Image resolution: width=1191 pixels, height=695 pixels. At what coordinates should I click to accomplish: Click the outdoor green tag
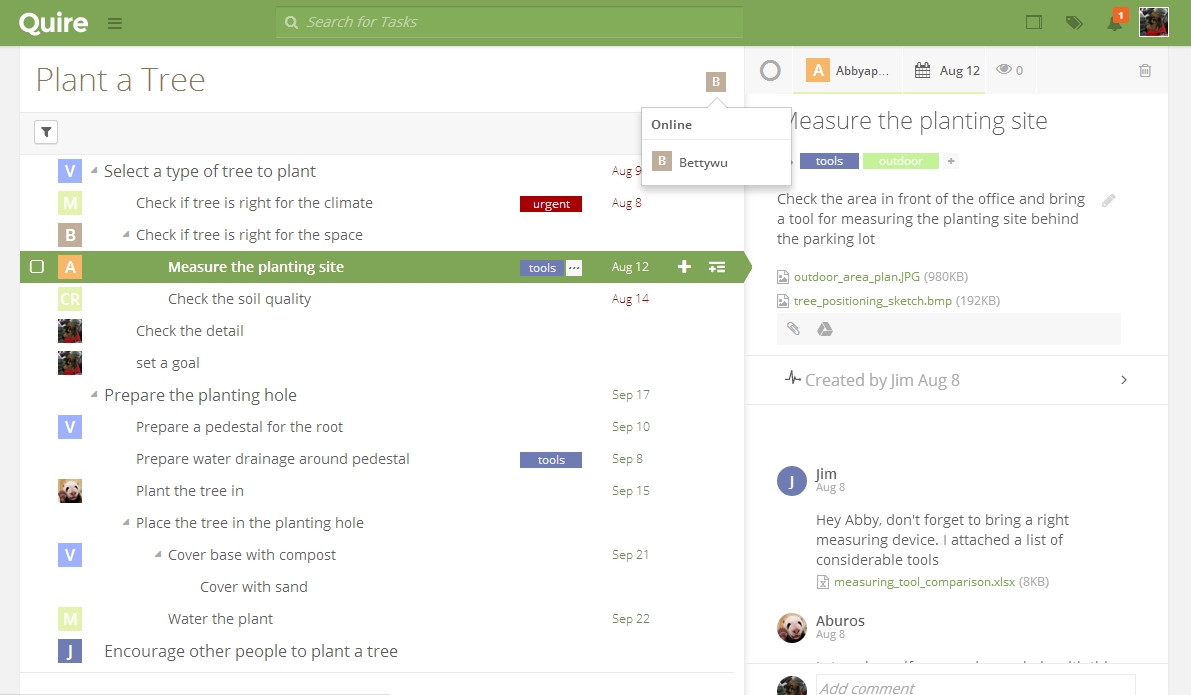(x=900, y=161)
